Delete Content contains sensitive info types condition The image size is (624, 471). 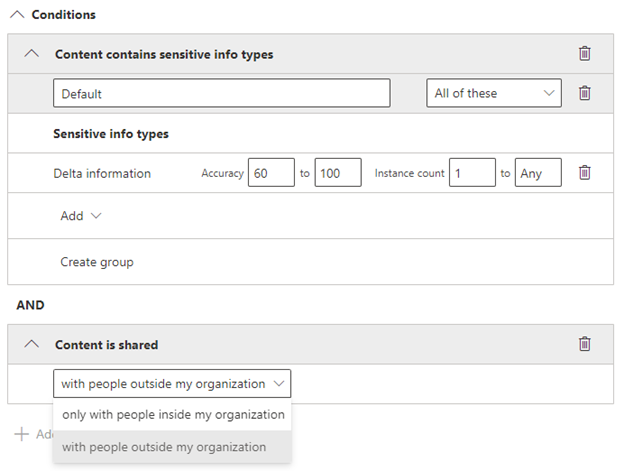pos(585,54)
